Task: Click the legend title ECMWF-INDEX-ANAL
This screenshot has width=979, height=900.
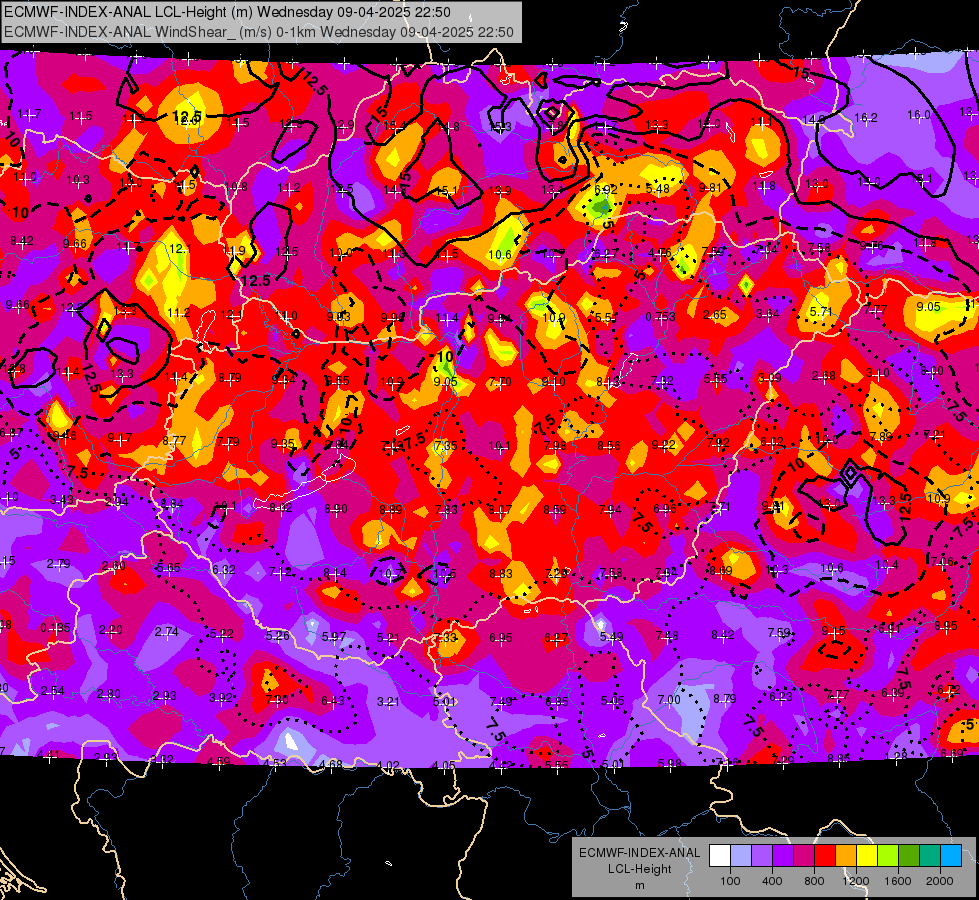Action: tap(639, 853)
